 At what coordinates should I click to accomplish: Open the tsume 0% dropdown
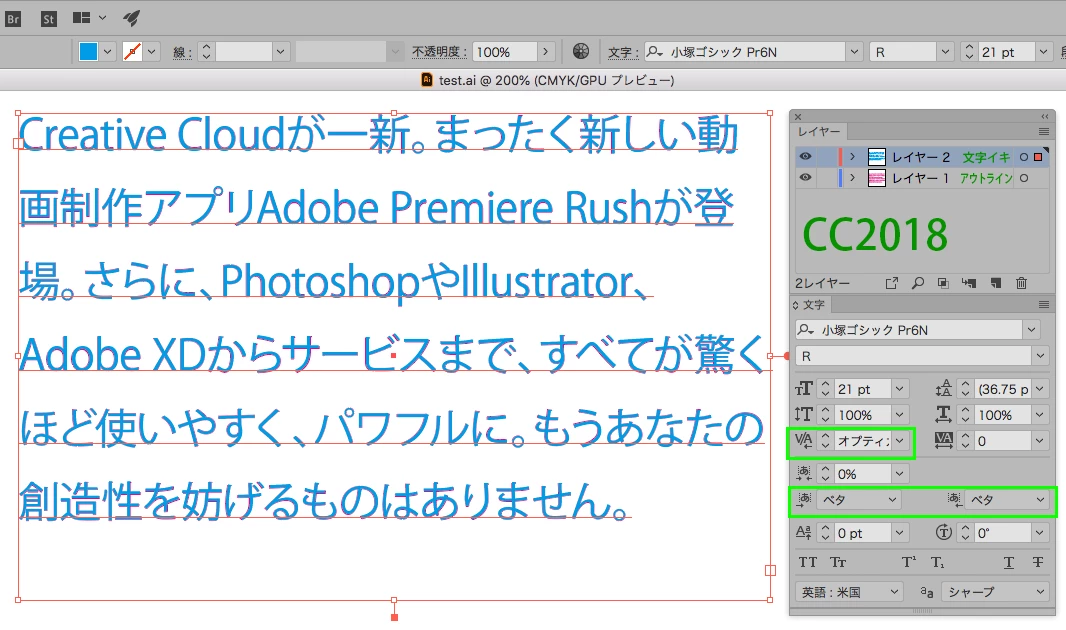(x=899, y=474)
